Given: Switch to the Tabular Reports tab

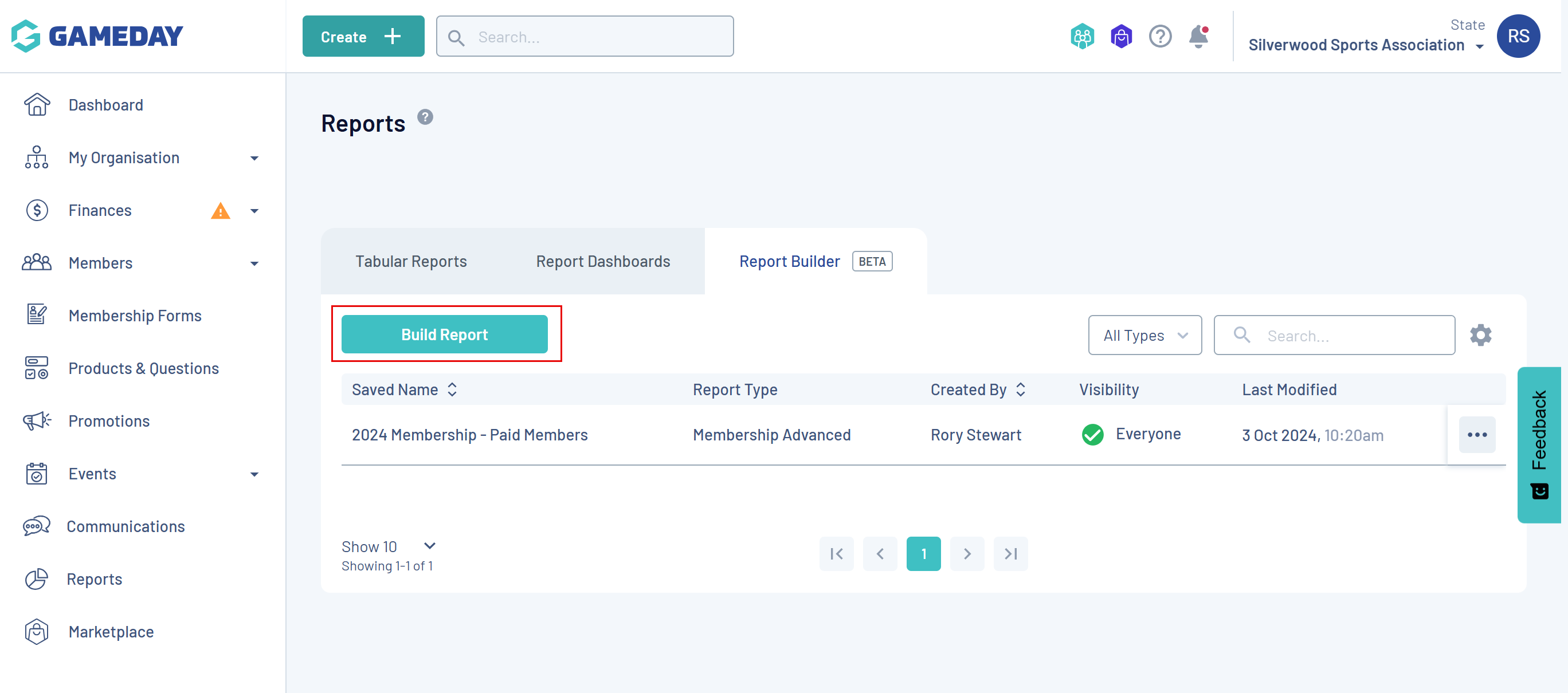Looking at the screenshot, I should tap(411, 262).
